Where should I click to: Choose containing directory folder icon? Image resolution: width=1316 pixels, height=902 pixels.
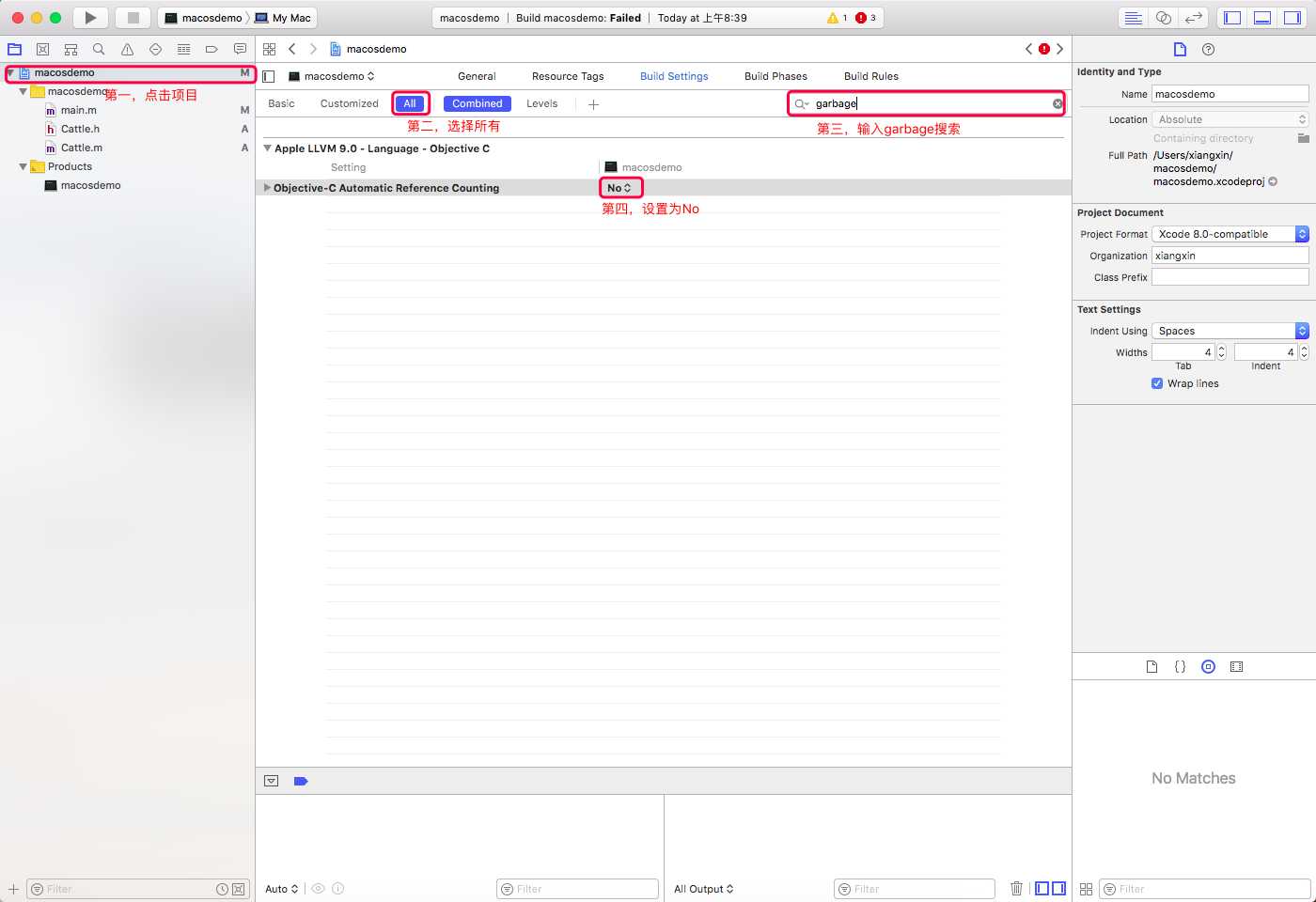coord(1303,138)
